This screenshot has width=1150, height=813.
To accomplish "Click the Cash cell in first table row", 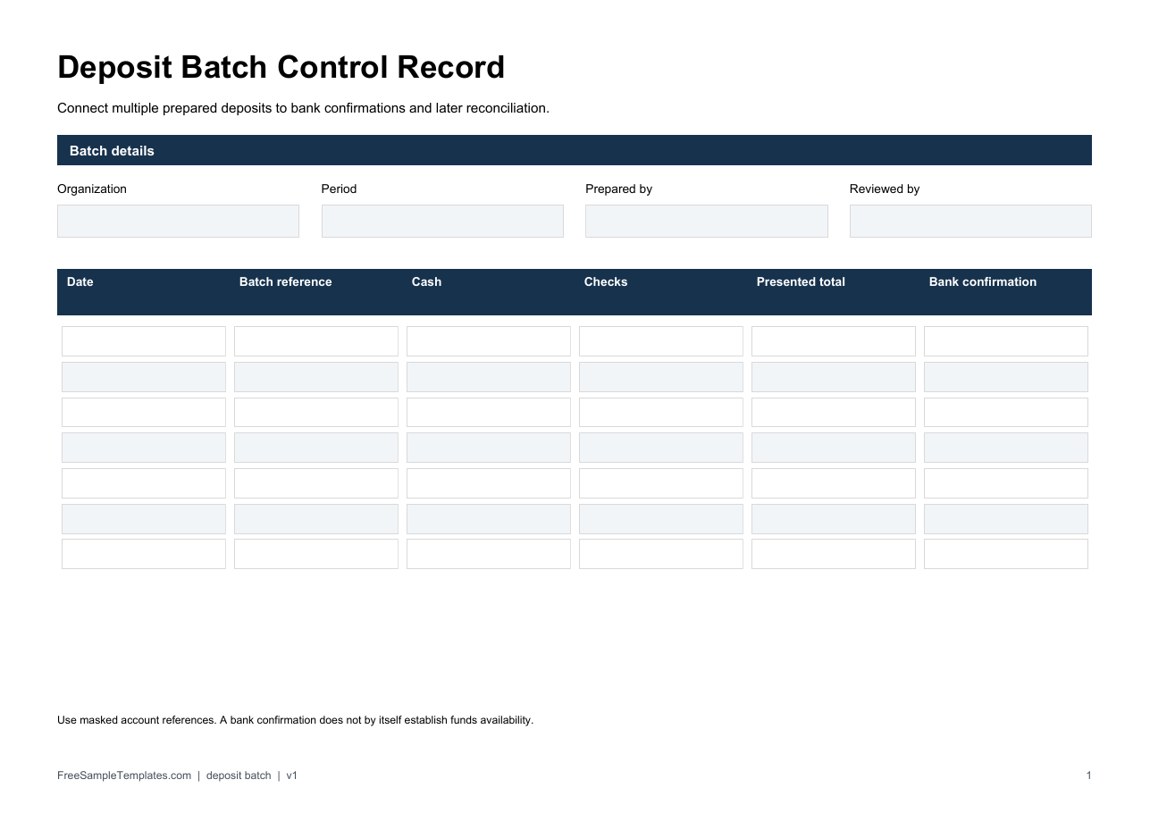I will pyautogui.click(x=488, y=341).
